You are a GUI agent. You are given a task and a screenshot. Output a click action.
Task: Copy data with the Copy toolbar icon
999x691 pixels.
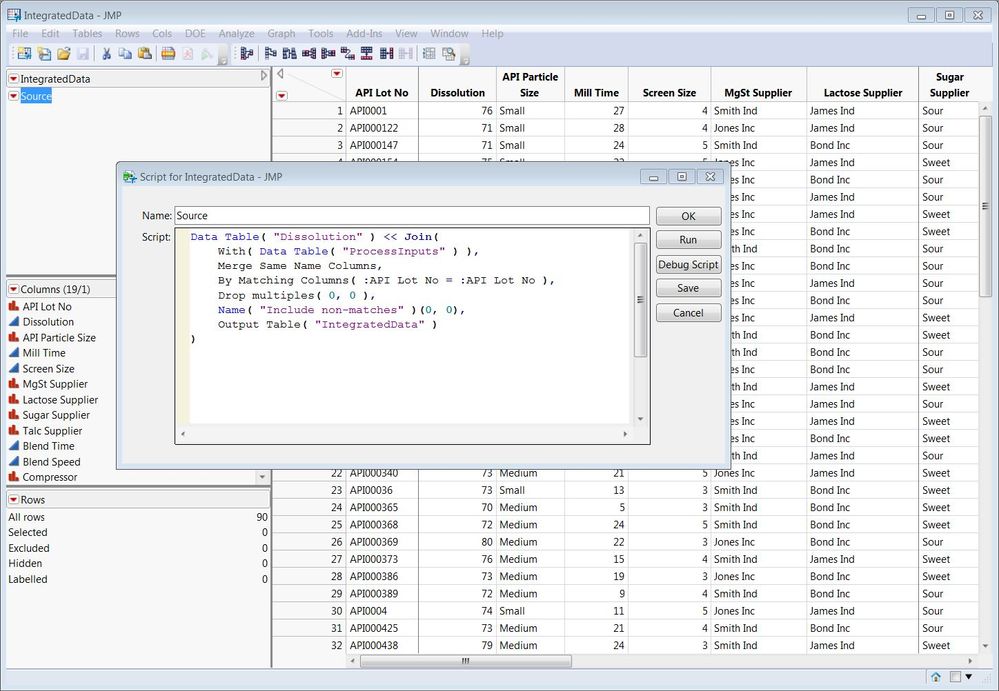pos(125,53)
